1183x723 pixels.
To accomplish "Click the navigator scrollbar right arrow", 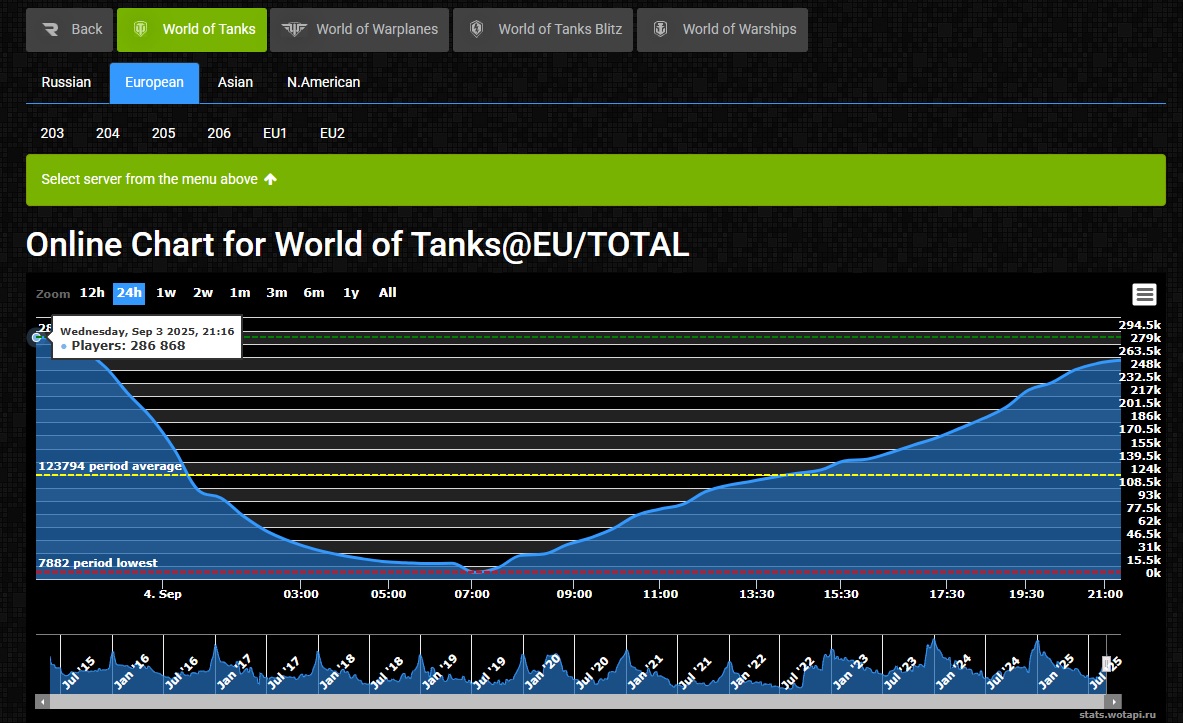I will click(x=1114, y=702).
